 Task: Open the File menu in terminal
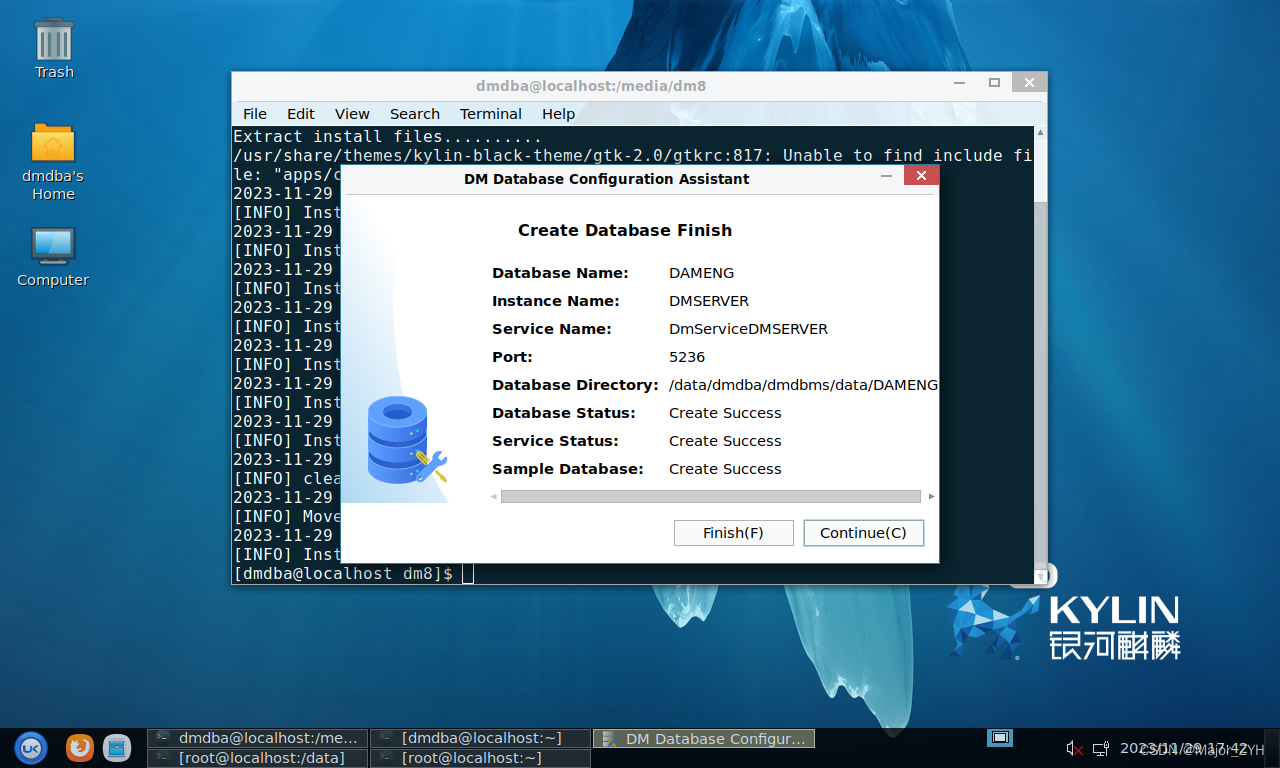[x=255, y=114]
